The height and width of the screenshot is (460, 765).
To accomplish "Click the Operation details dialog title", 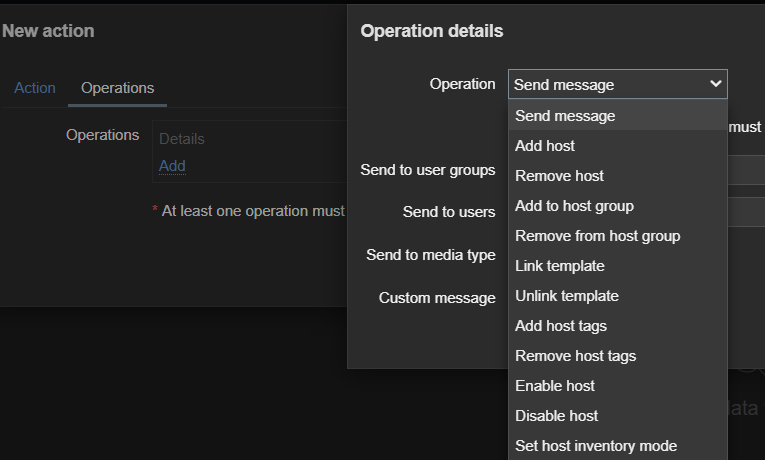I will pyautogui.click(x=432, y=31).
